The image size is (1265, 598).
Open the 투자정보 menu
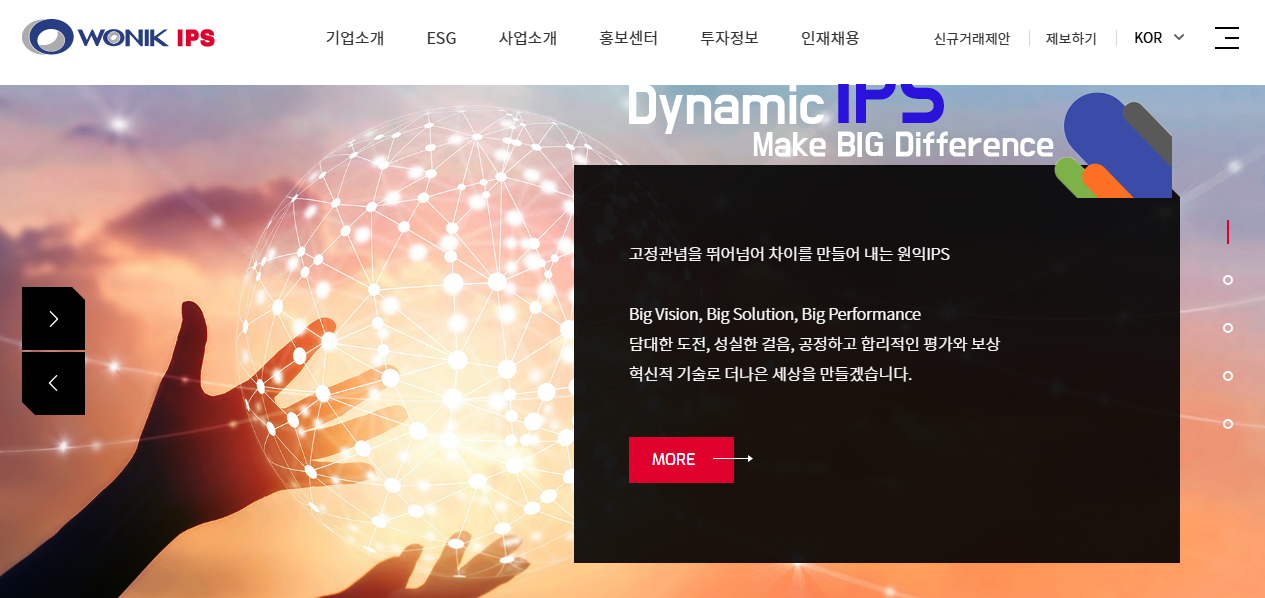[x=729, y=38]
